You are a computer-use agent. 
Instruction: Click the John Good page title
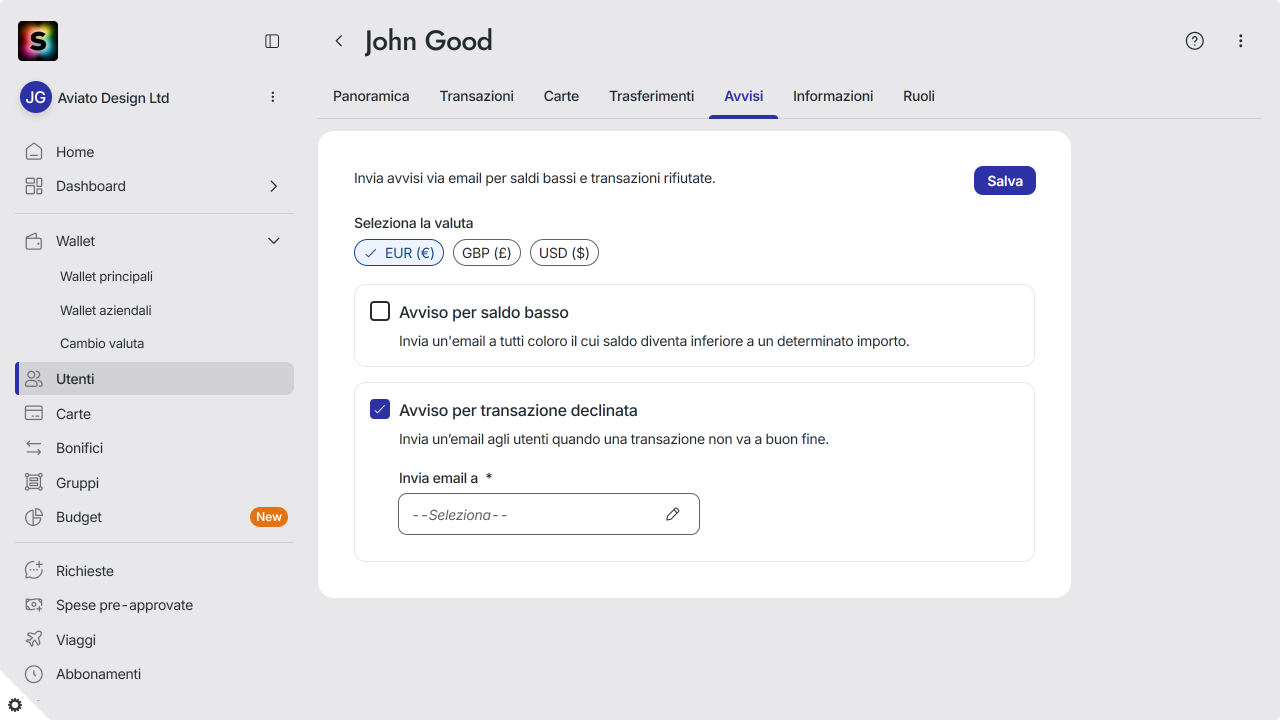[x=429, y=41]
